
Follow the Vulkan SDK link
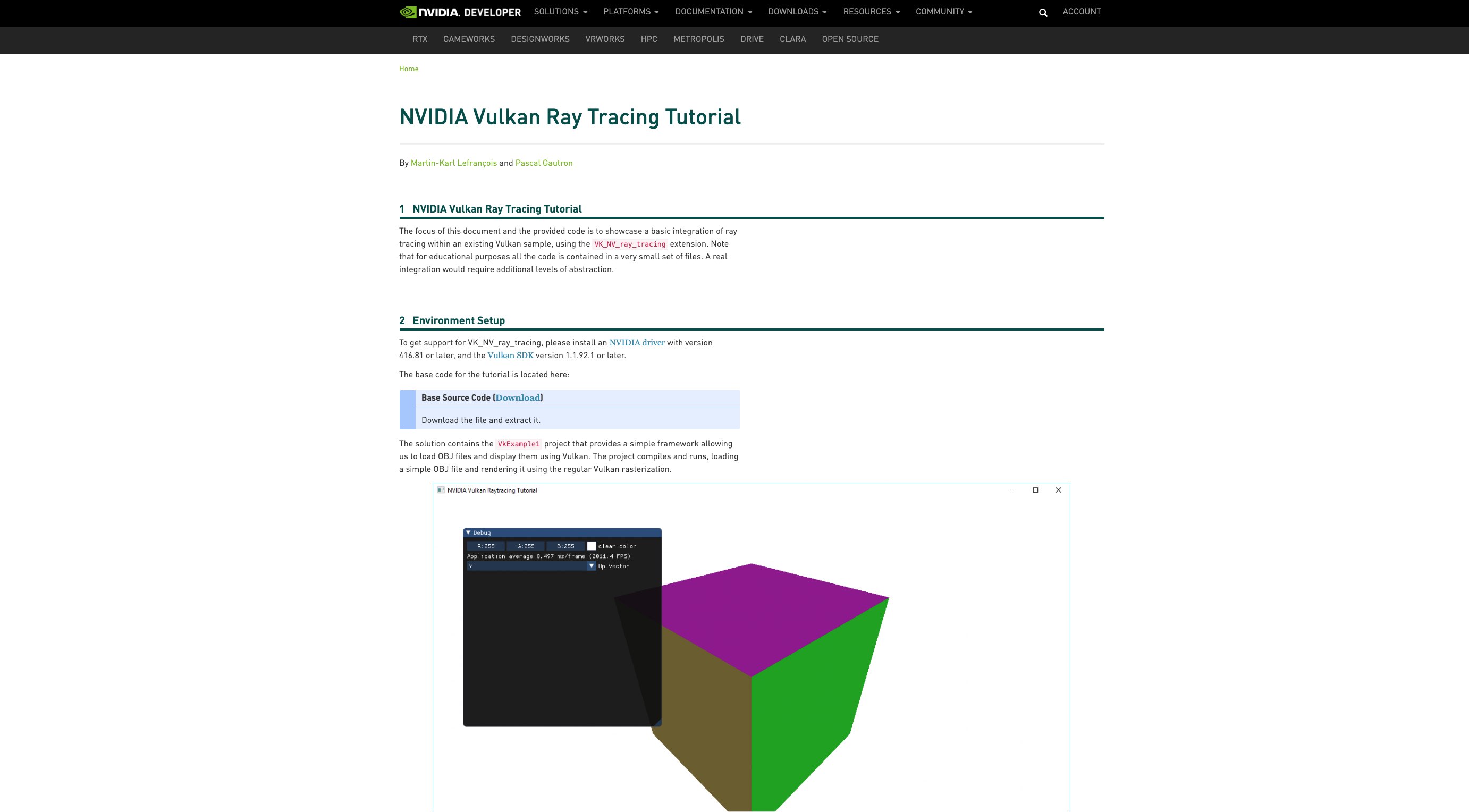510,354
